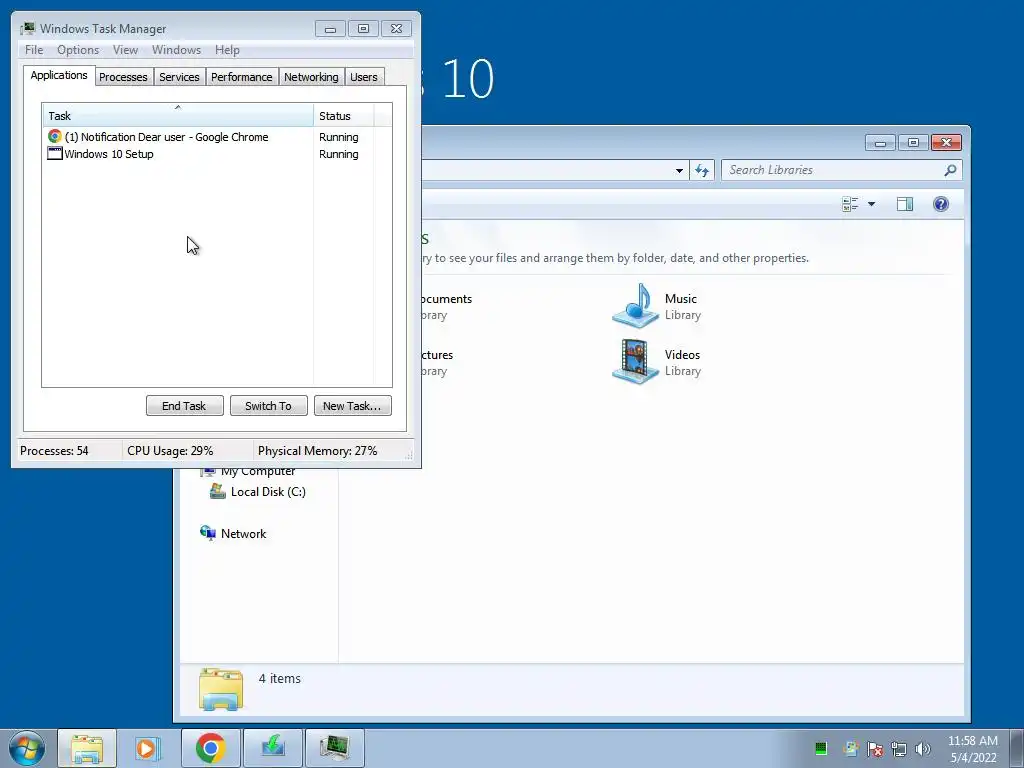Click the volume speaker tray icon
The height and width of the screenshot is (768, 1024).
923,748
